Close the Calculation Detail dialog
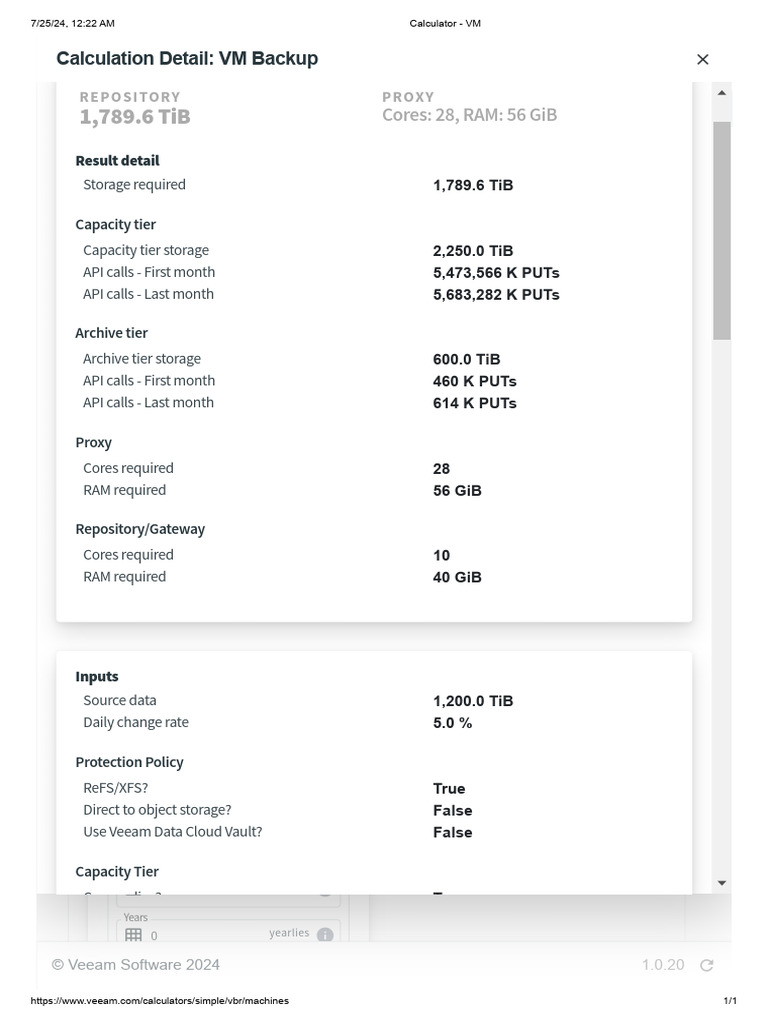 (702, 60)
